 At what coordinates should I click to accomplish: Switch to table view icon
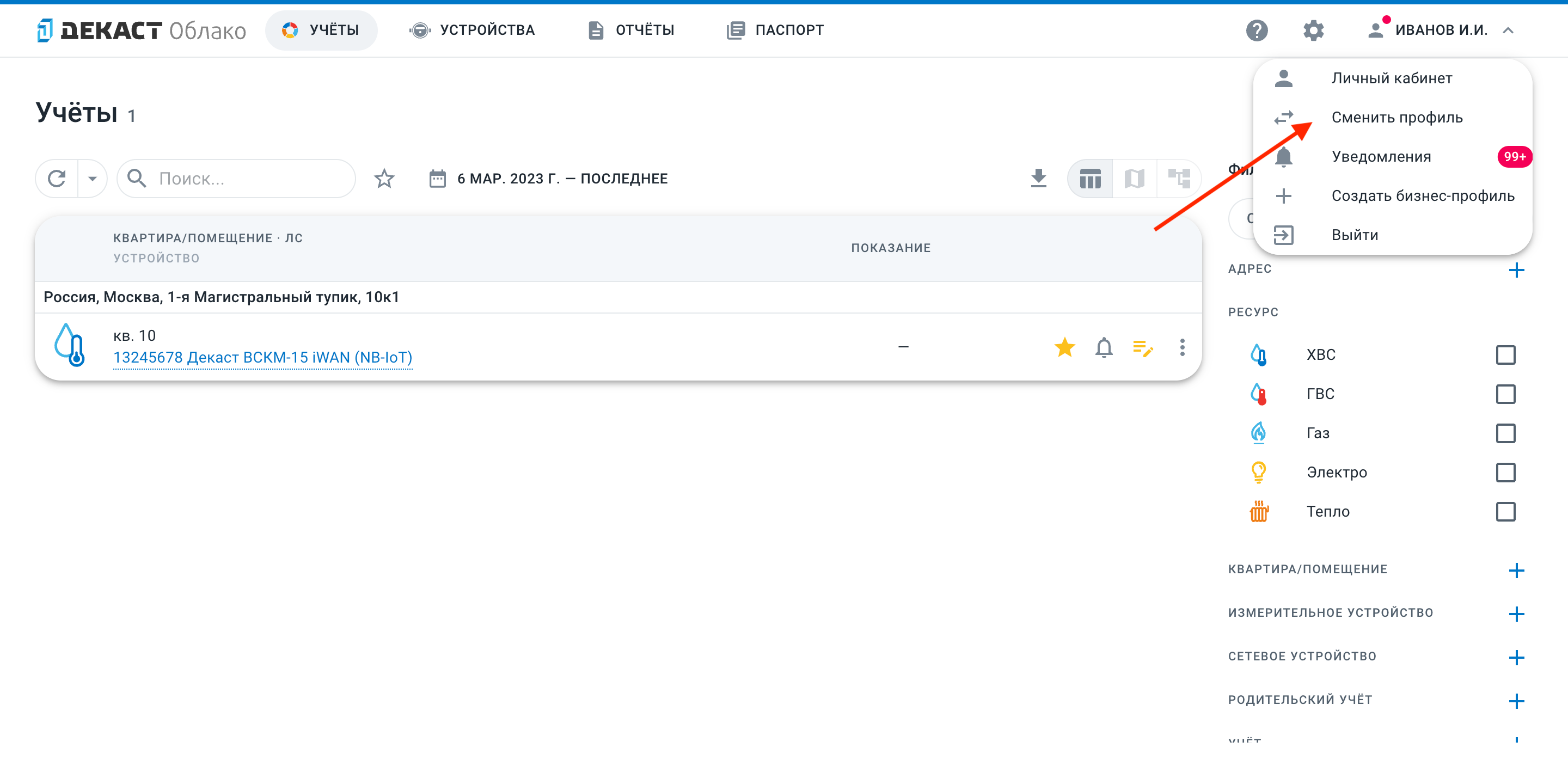point(1089,178)
